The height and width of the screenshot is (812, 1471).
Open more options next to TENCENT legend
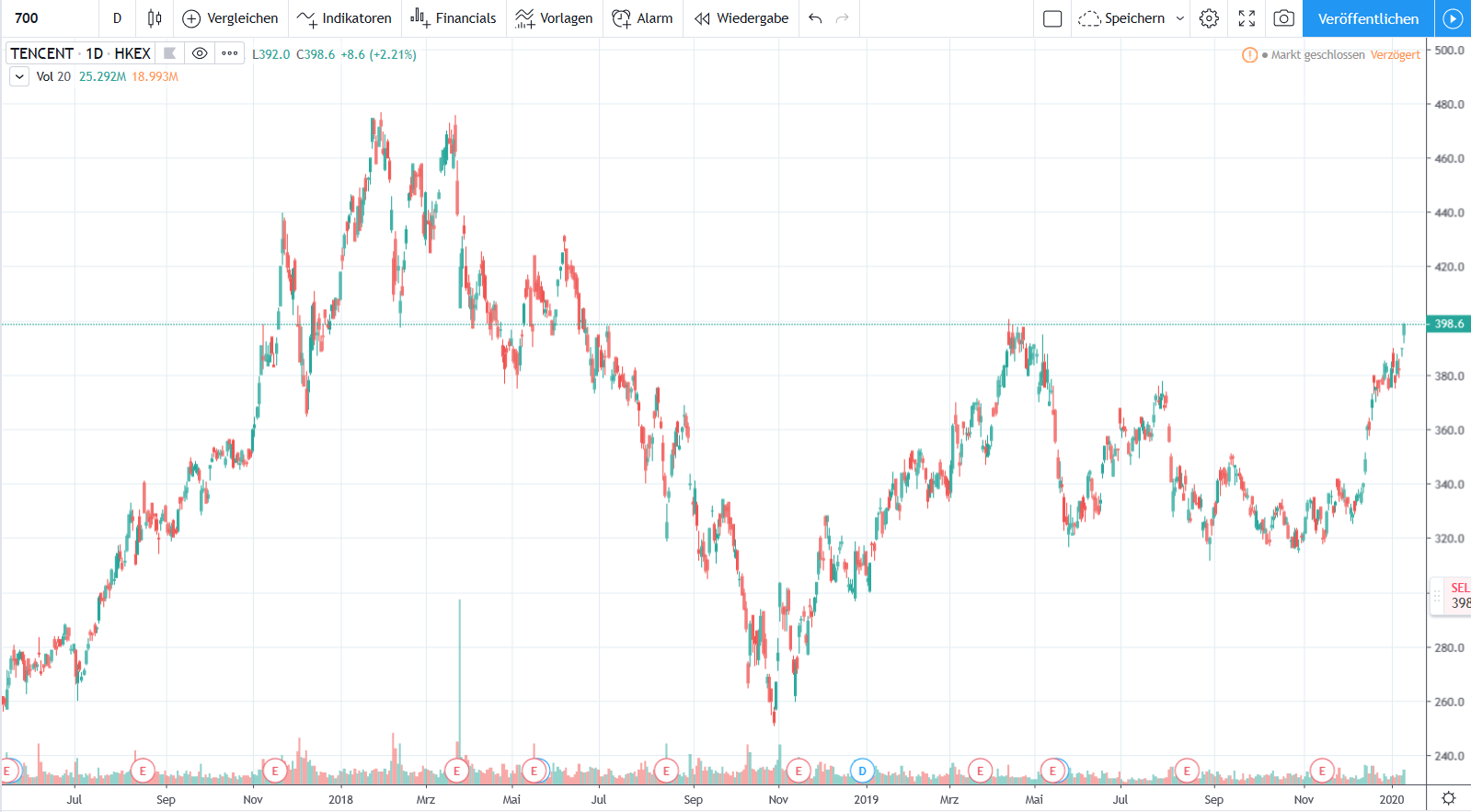pyautogui.click(x=230, y=53)
